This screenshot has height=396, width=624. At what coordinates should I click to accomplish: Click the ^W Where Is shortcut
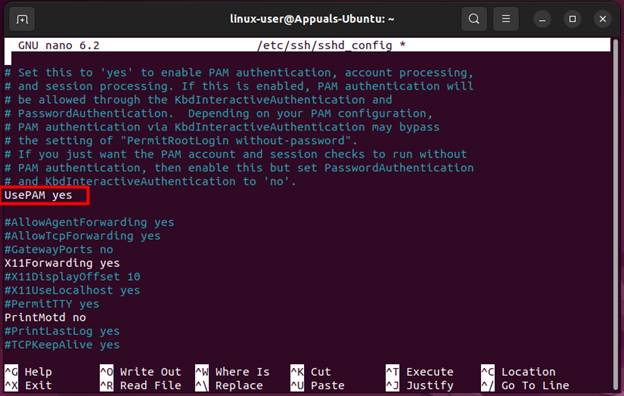[x=232, y=372]
